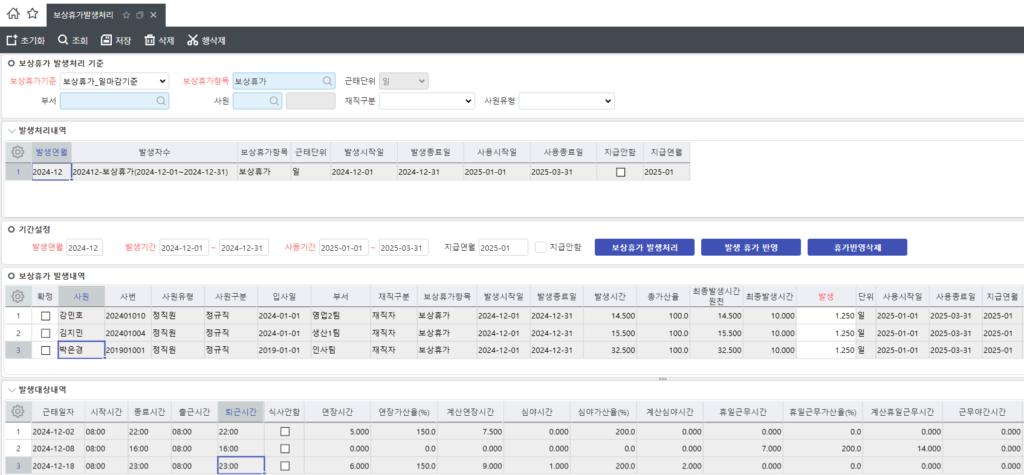Click the 초기화 toolbar button
Screen dimensions: 1024x475
coord(25,41)
